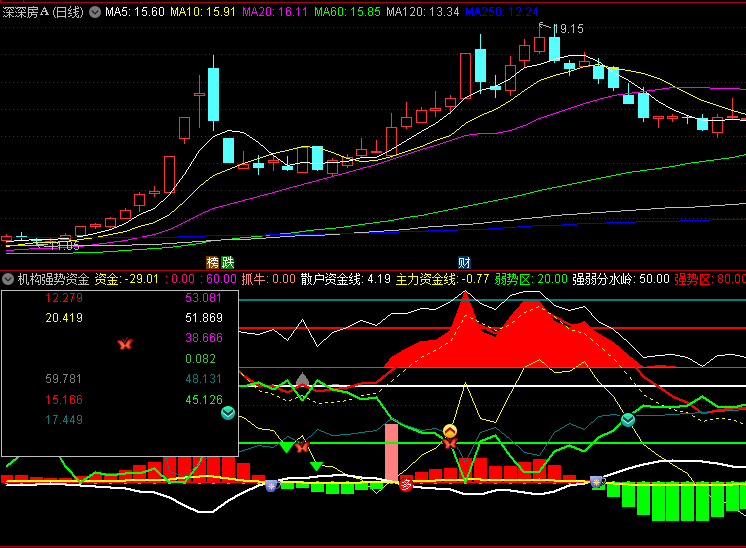The image size is (746, 548).
Task: Click the red butterfly icon inside the data panel
Action: click(x=125, y=343)
